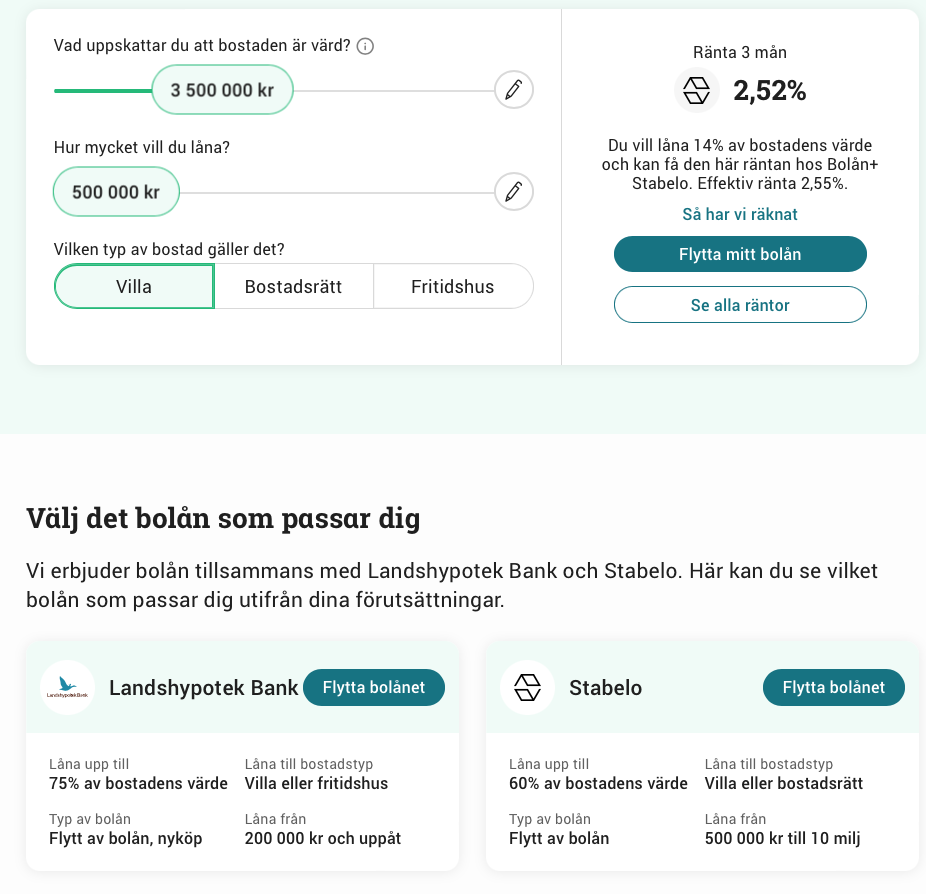The width and height of the screenshot is (926, 894).
Task: Open the "Så har vi räknat" link
Action: [x=740, y=214]
